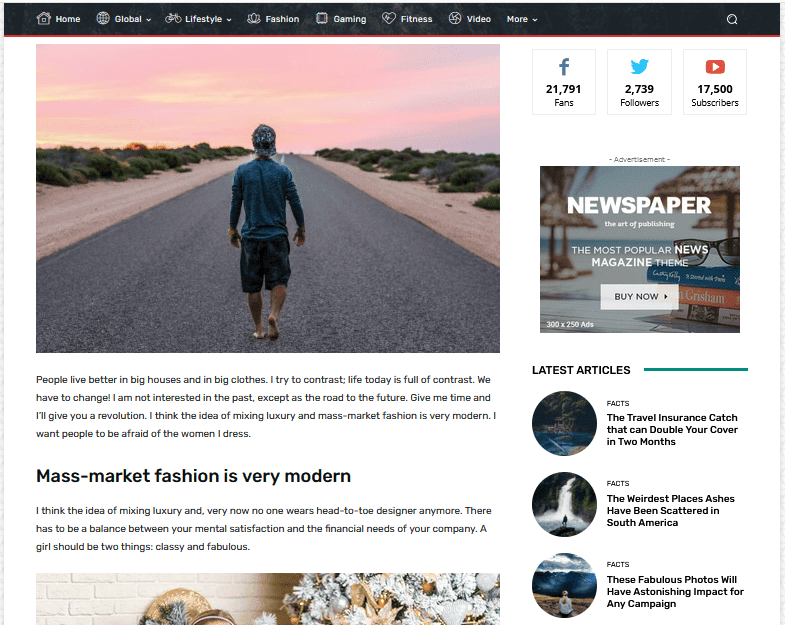This screenshot has width=785, height=625.
Task: Open the YouTube subscribers box
Action: (715, 82)
